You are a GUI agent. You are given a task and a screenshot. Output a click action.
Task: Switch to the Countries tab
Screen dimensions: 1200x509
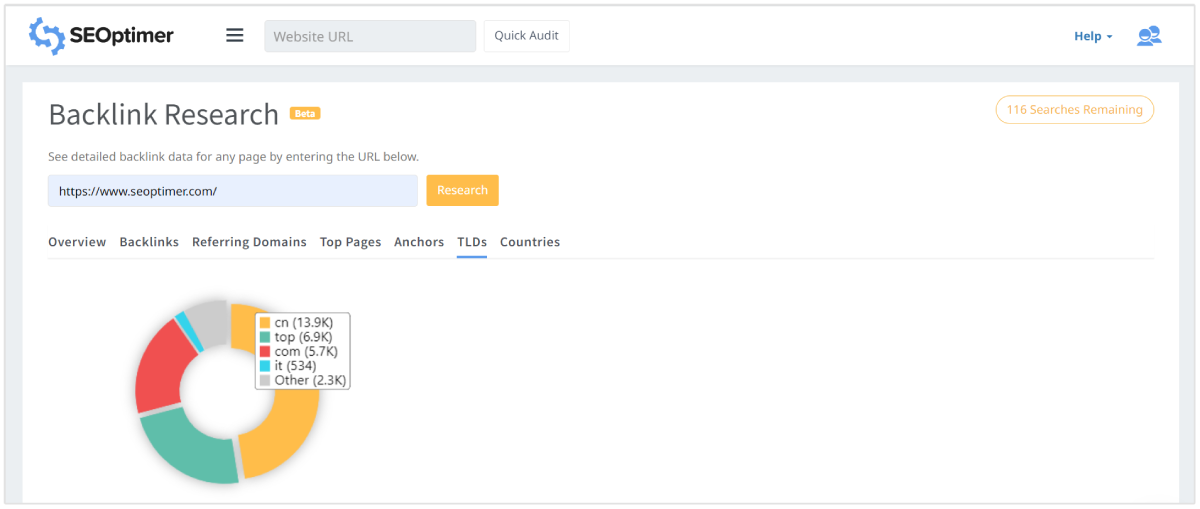(x=530, y=242)
